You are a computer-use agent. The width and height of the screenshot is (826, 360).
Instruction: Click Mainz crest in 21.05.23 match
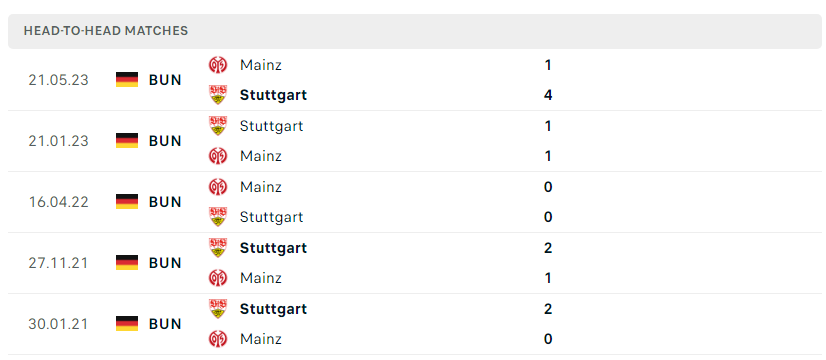[218, 65]
